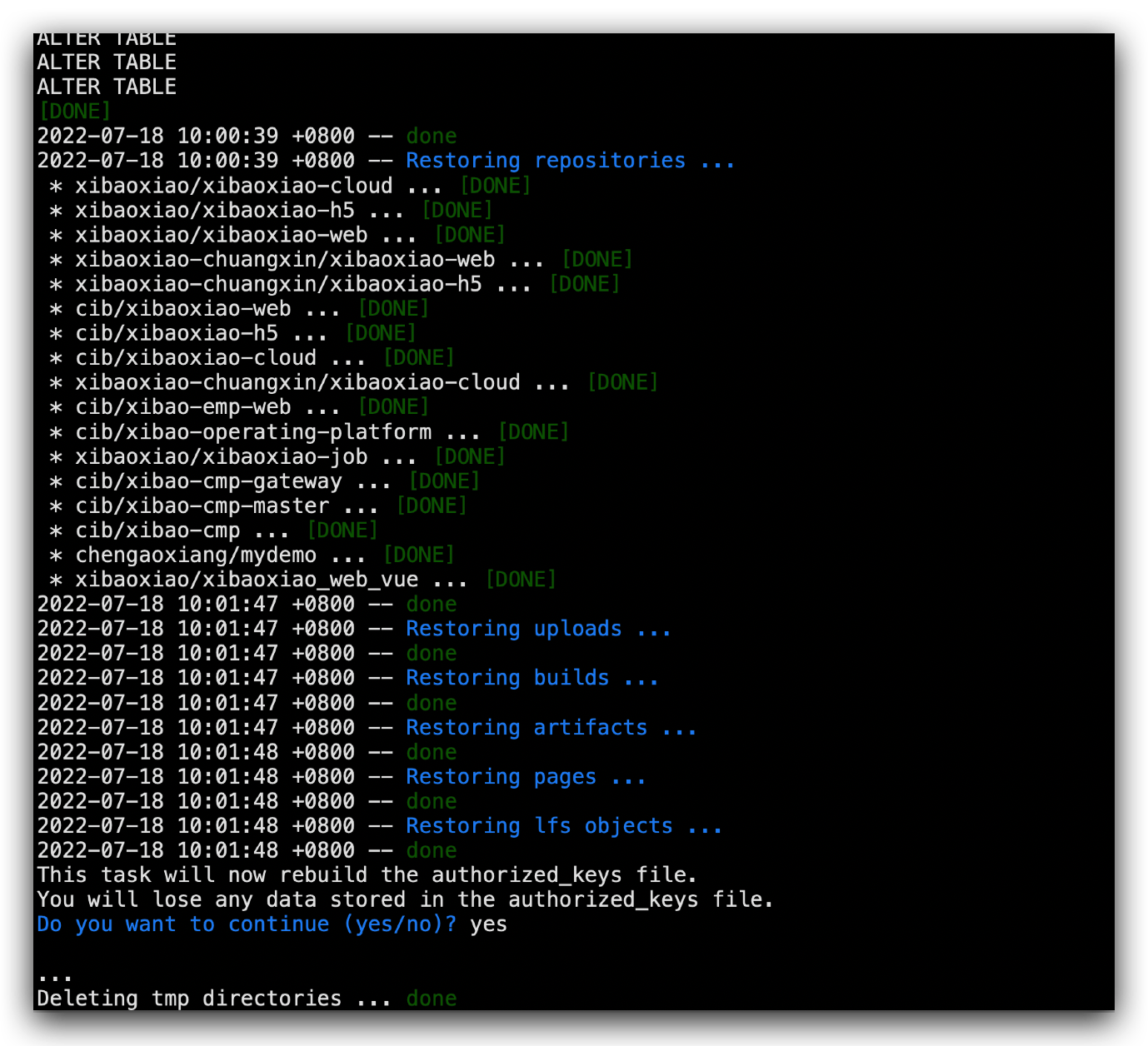Select the "xibaoxiao/xibaoxiao_web_vue" repository entry
This screenshot has height=1046, width=1148.
tap(247, 580)
